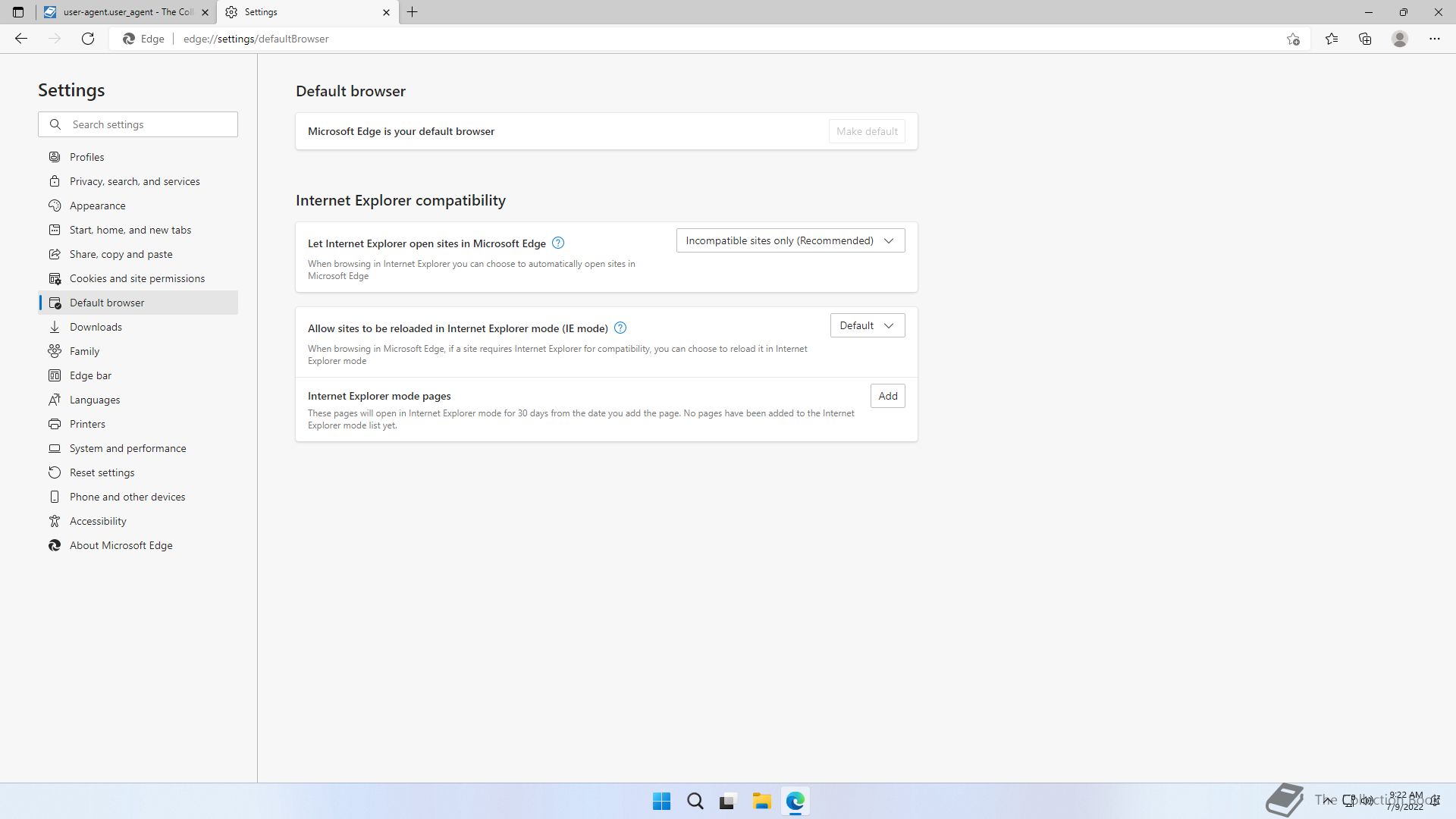Open the profile avatar icon

[x=1400, y=39]
